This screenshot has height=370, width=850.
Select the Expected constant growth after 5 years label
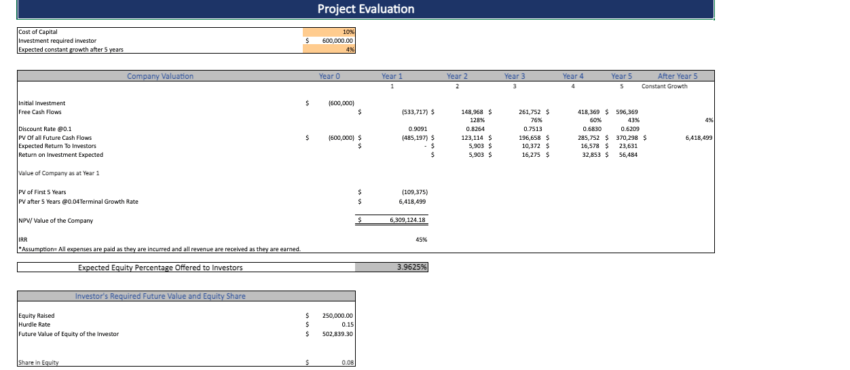coord(71,49)
